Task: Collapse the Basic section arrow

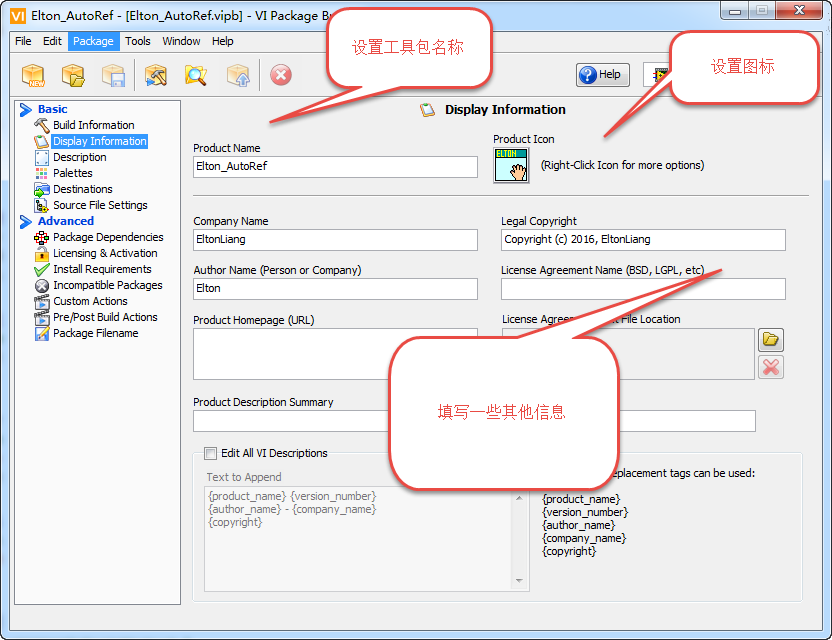Action: pyautogui.click(x=25, y=109)
